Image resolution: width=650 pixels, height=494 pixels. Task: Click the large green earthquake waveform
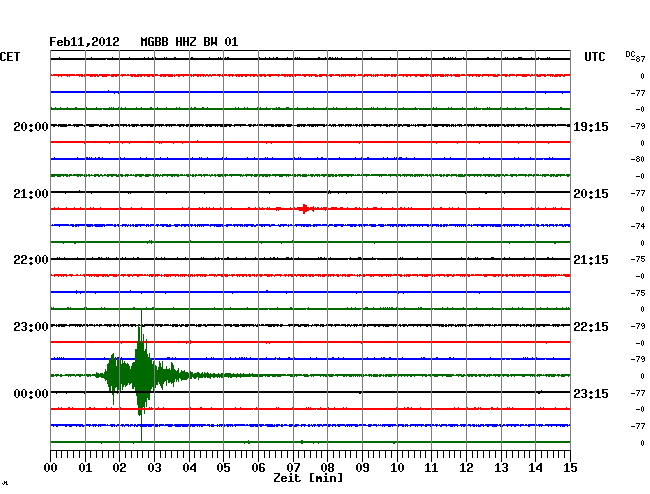(x=142, y=375)
